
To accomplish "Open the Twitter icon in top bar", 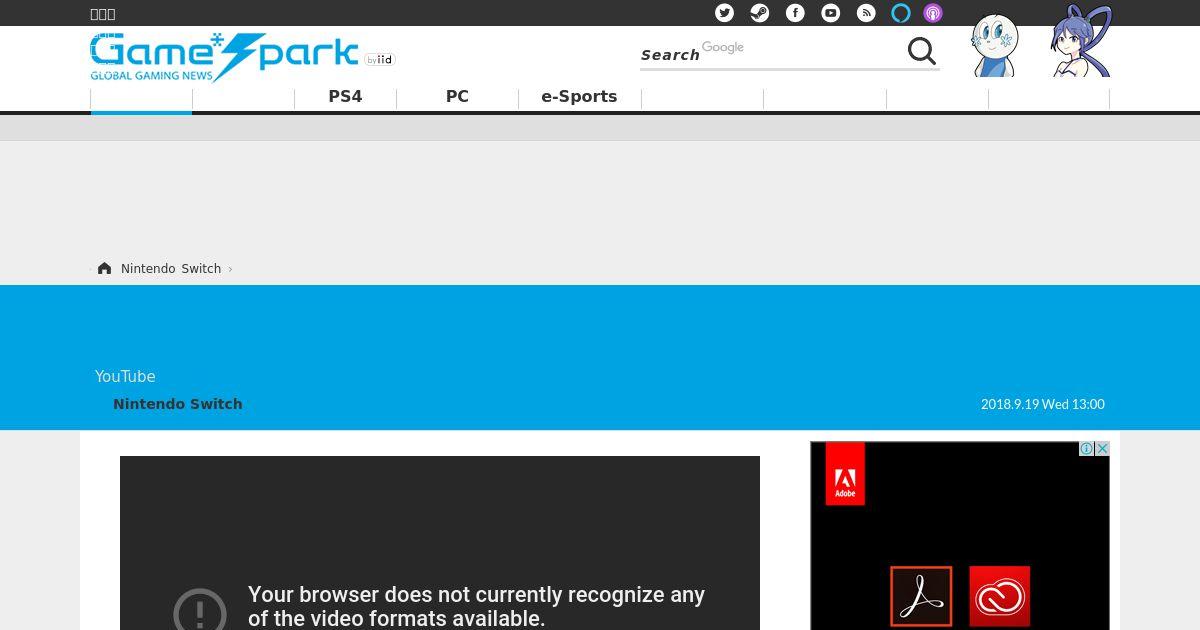I will coord(724,13).
